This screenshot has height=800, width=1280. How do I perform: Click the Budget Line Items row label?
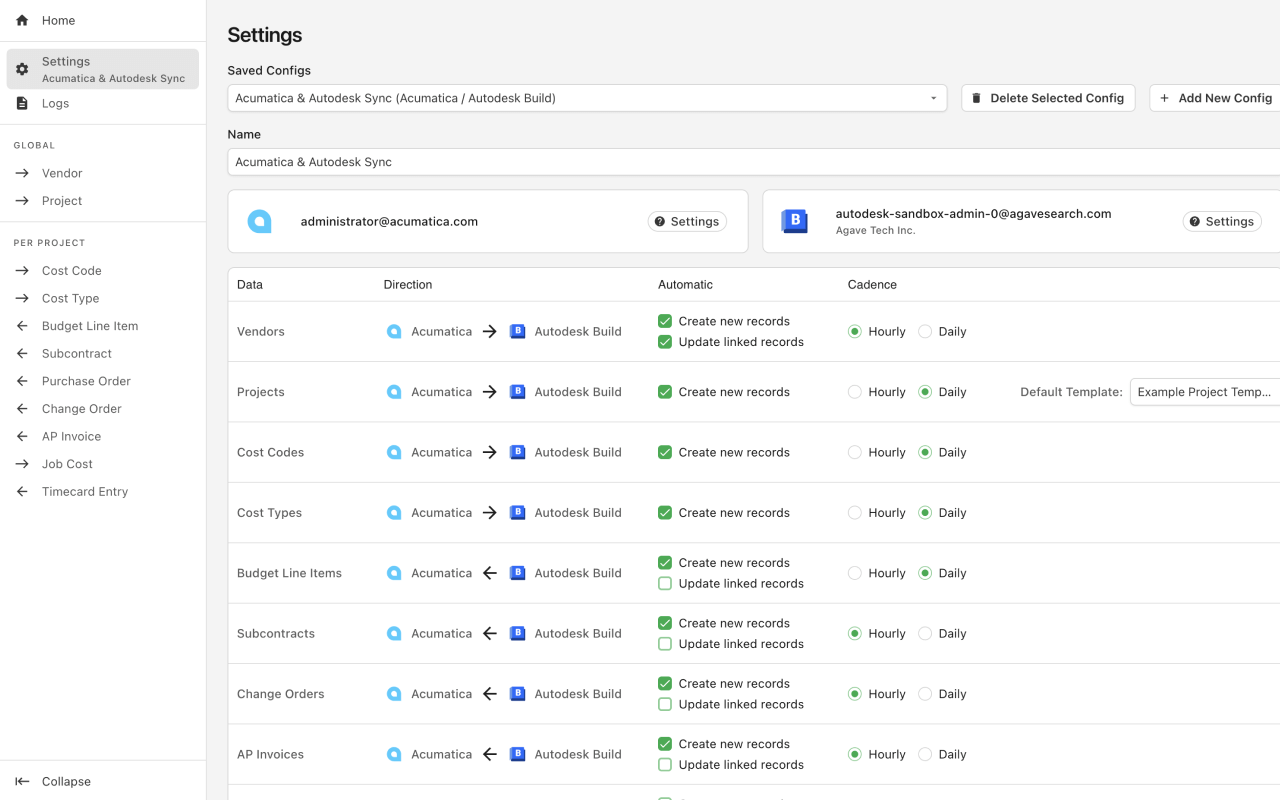(289, 573)
